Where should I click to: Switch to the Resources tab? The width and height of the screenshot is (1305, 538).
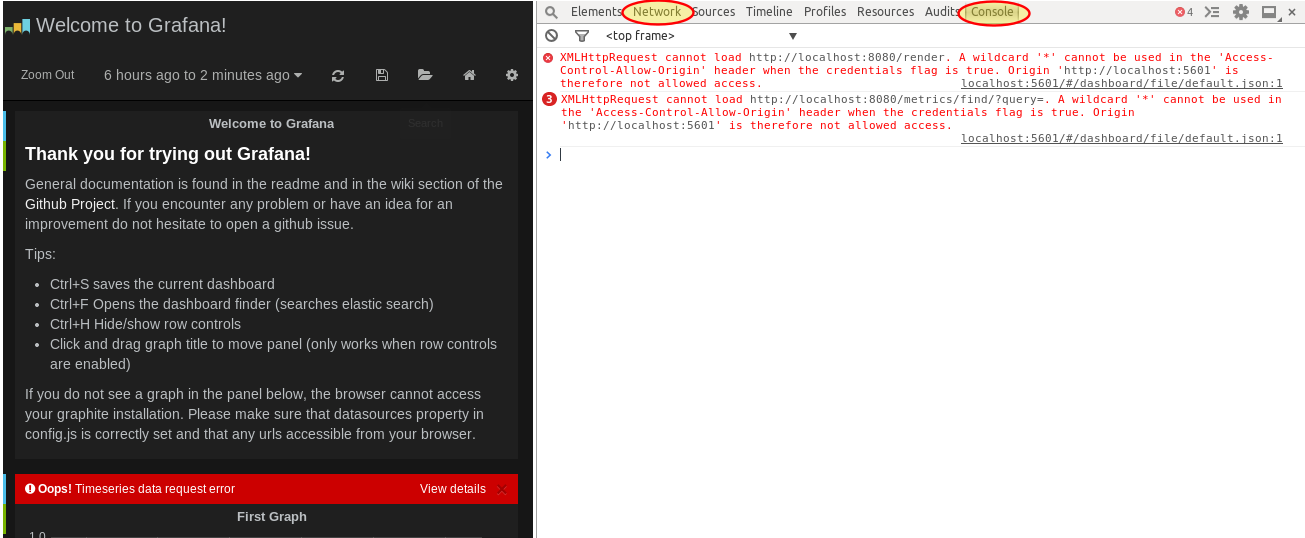pyautogui.click(x=886, y=12)
